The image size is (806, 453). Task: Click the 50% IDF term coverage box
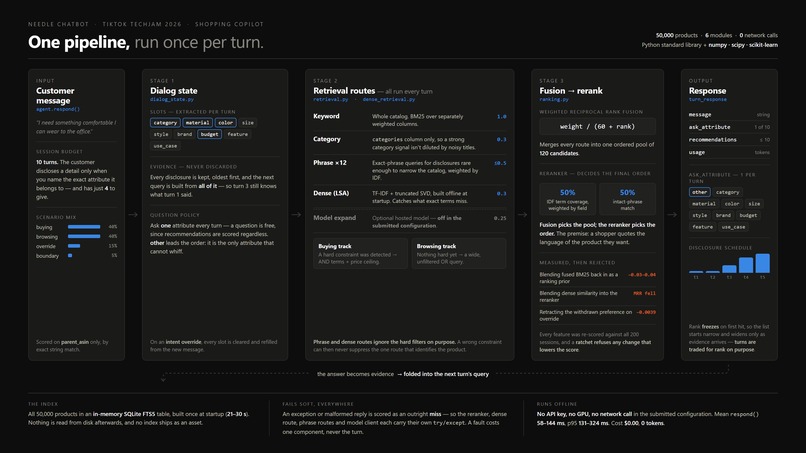coord(567,199)
